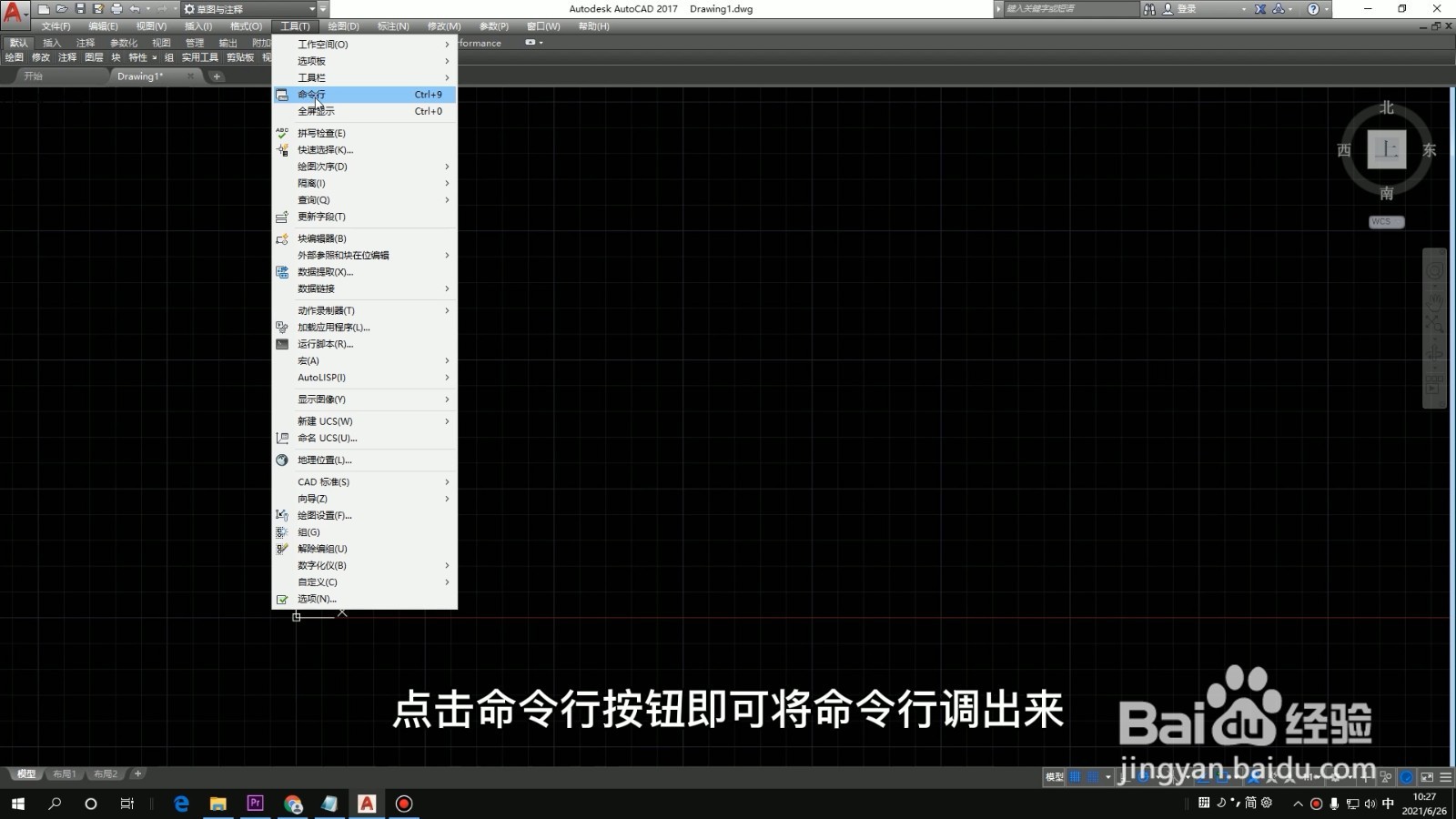The height and width of the screenshot is (819, 1456).
Task: Click the Hardware Acceleration blue circle icon
Action: pyautogui.click(x=1407, y=777)
